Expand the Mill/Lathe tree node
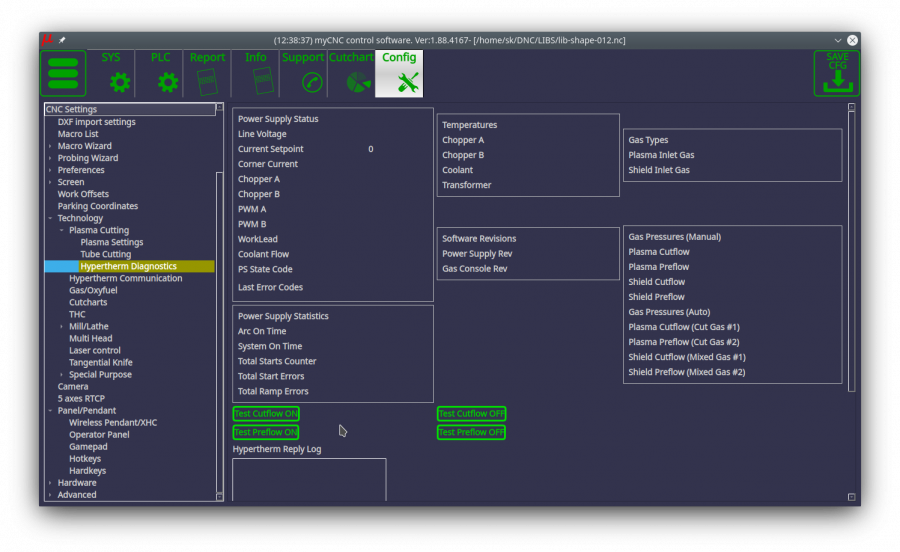This screenshot has height=552, width=900. 62,326
